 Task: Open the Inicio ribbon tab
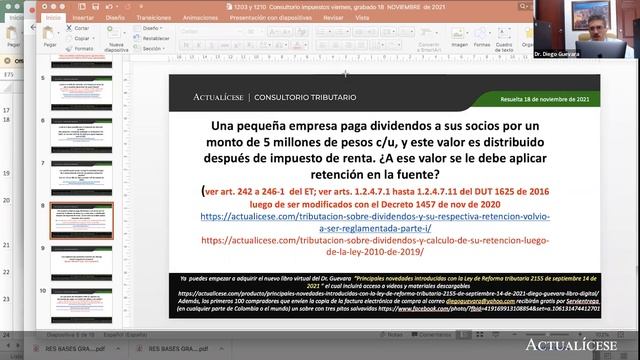tap(53, 18)
